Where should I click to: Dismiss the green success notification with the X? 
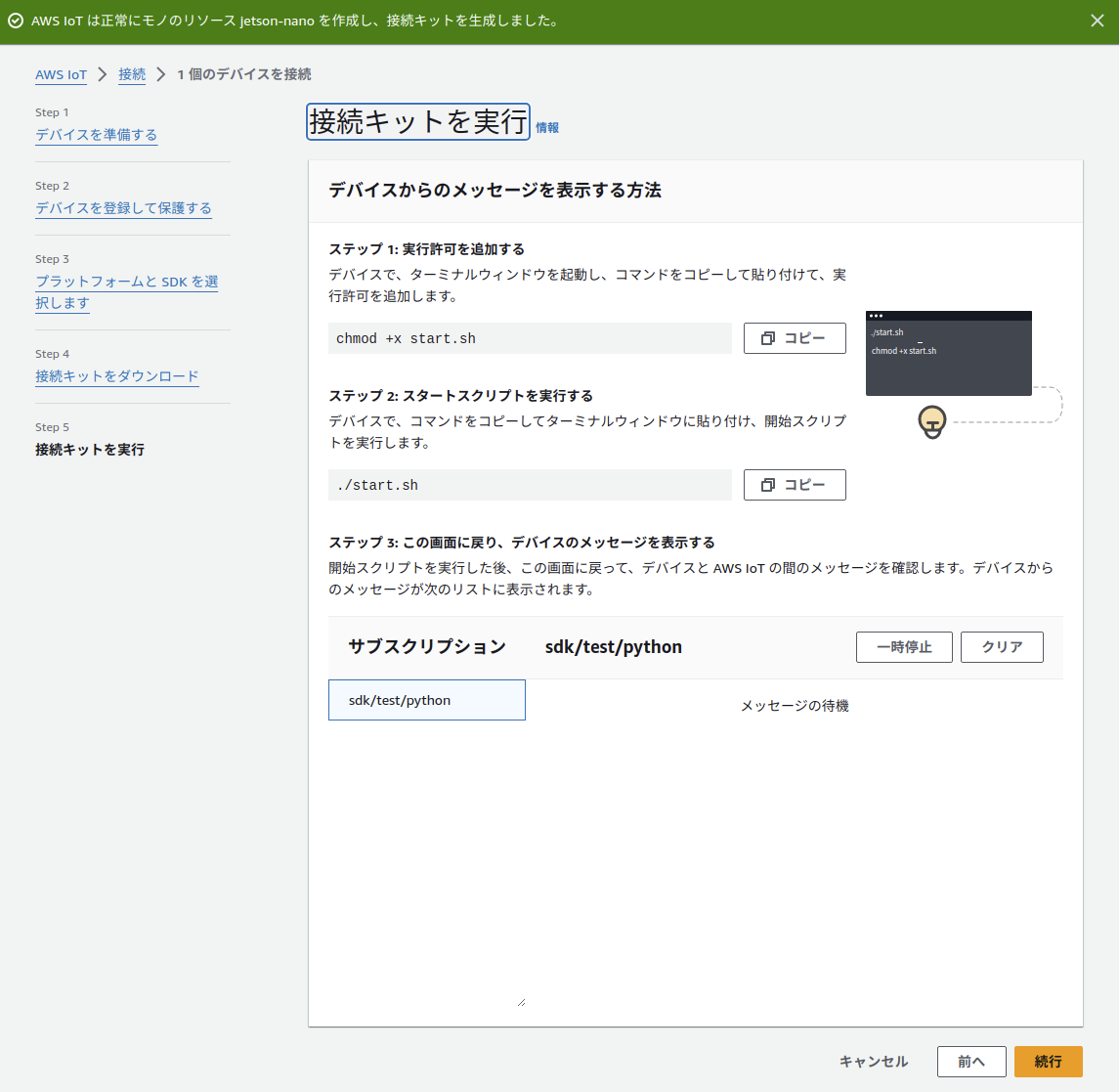coord(1097,20)
